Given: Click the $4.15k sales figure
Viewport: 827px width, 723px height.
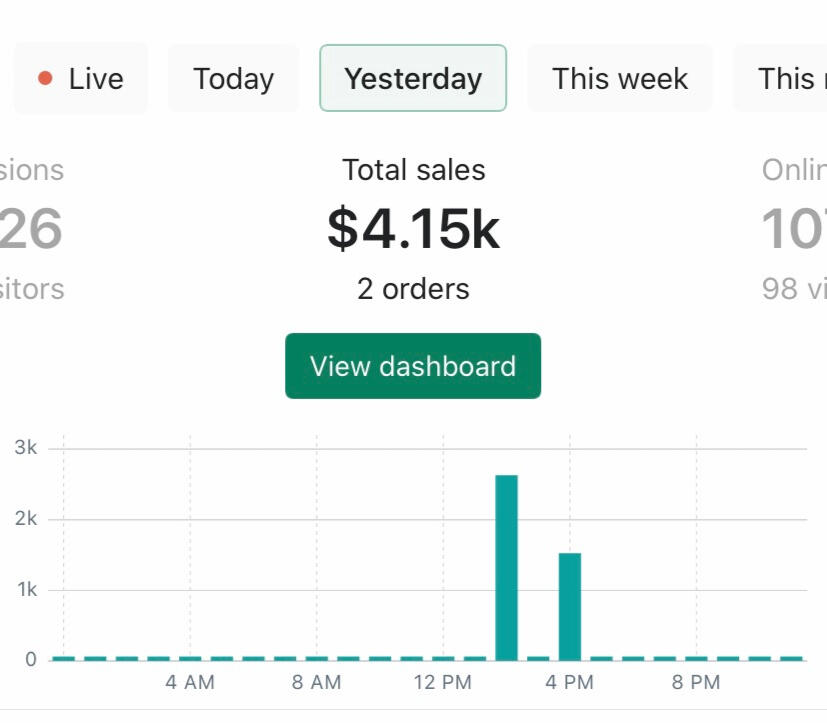Looking at the screenshot, I should tap(413, 229).
